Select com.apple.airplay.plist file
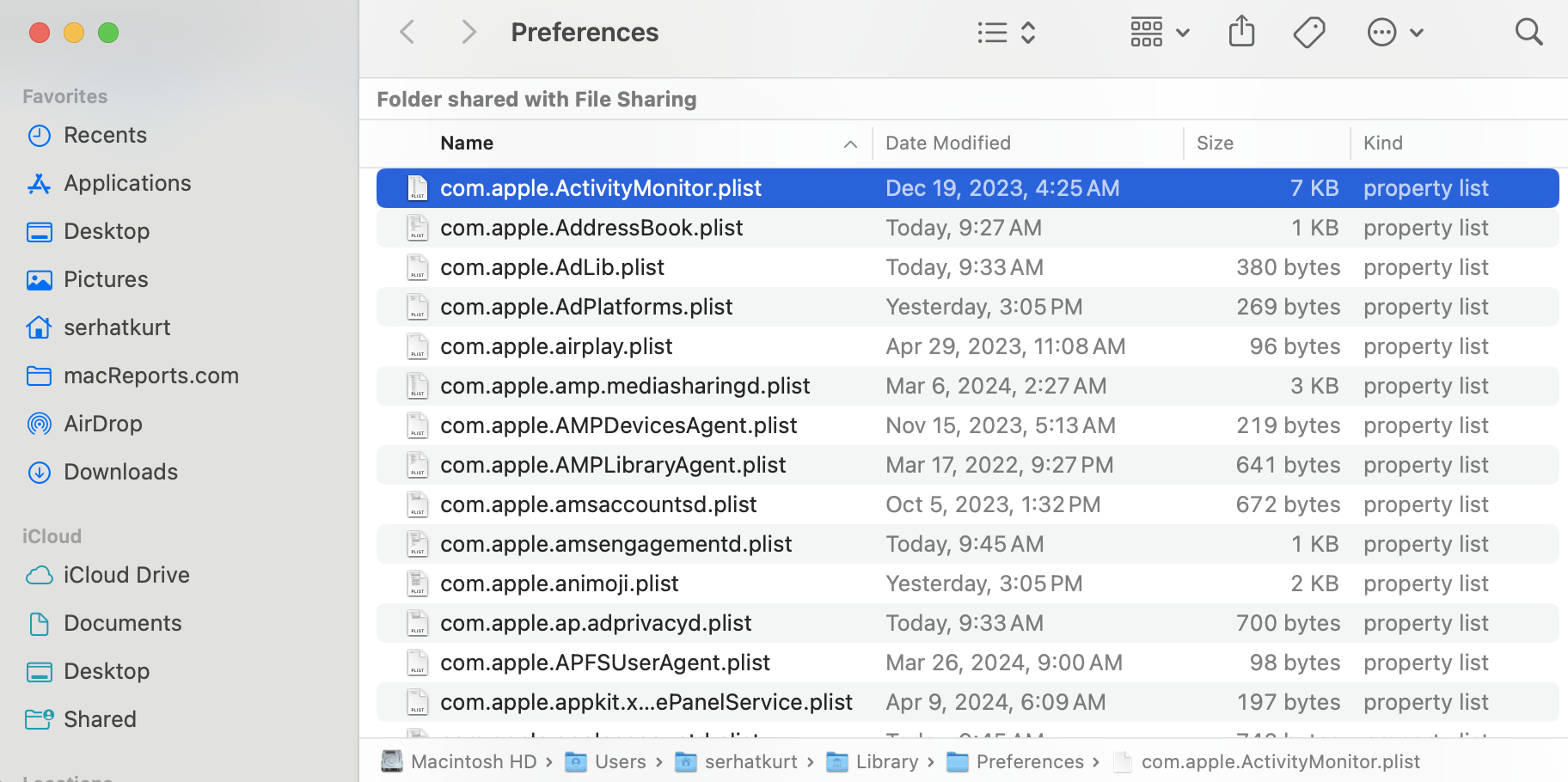The image size is (1568, 782). (x=967, y=346)
